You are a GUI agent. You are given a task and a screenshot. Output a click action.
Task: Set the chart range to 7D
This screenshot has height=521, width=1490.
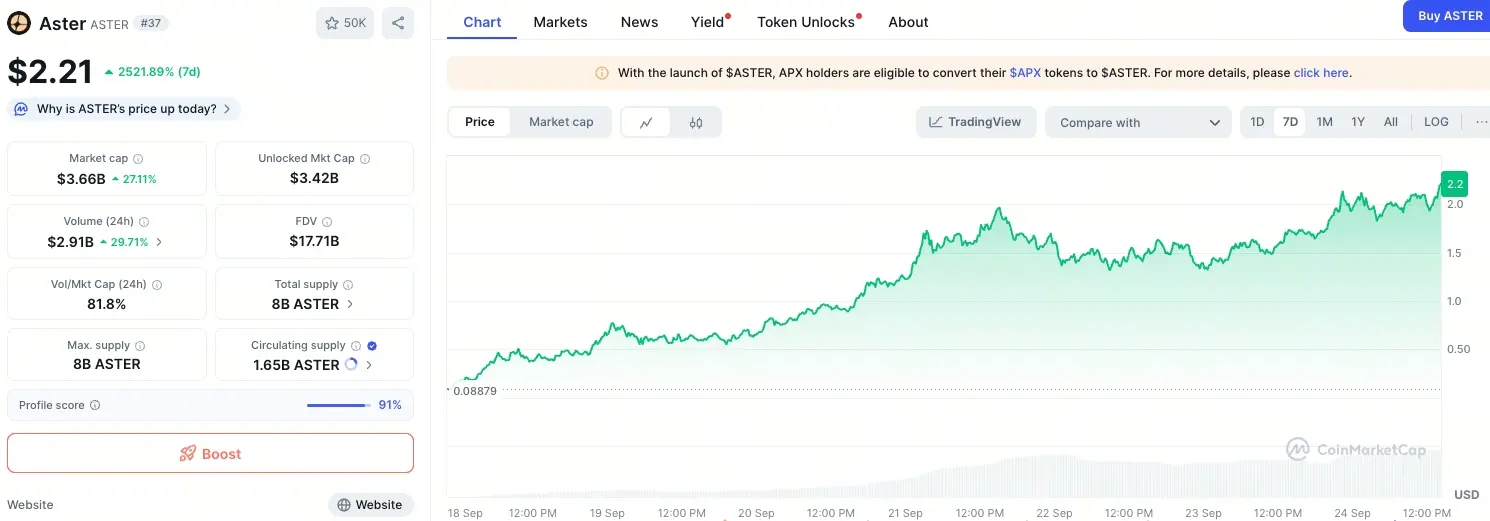1290,122
